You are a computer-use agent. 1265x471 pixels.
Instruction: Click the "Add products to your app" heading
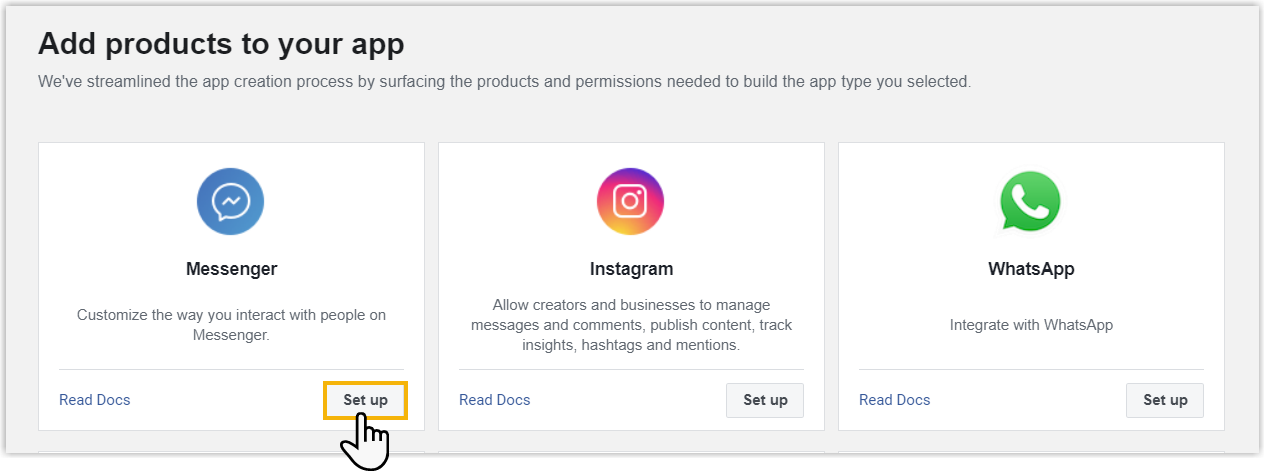[x=221, y=44]
